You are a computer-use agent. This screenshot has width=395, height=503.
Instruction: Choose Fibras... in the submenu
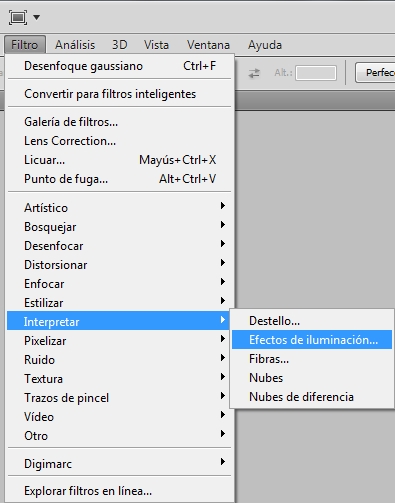coord(312,359)
